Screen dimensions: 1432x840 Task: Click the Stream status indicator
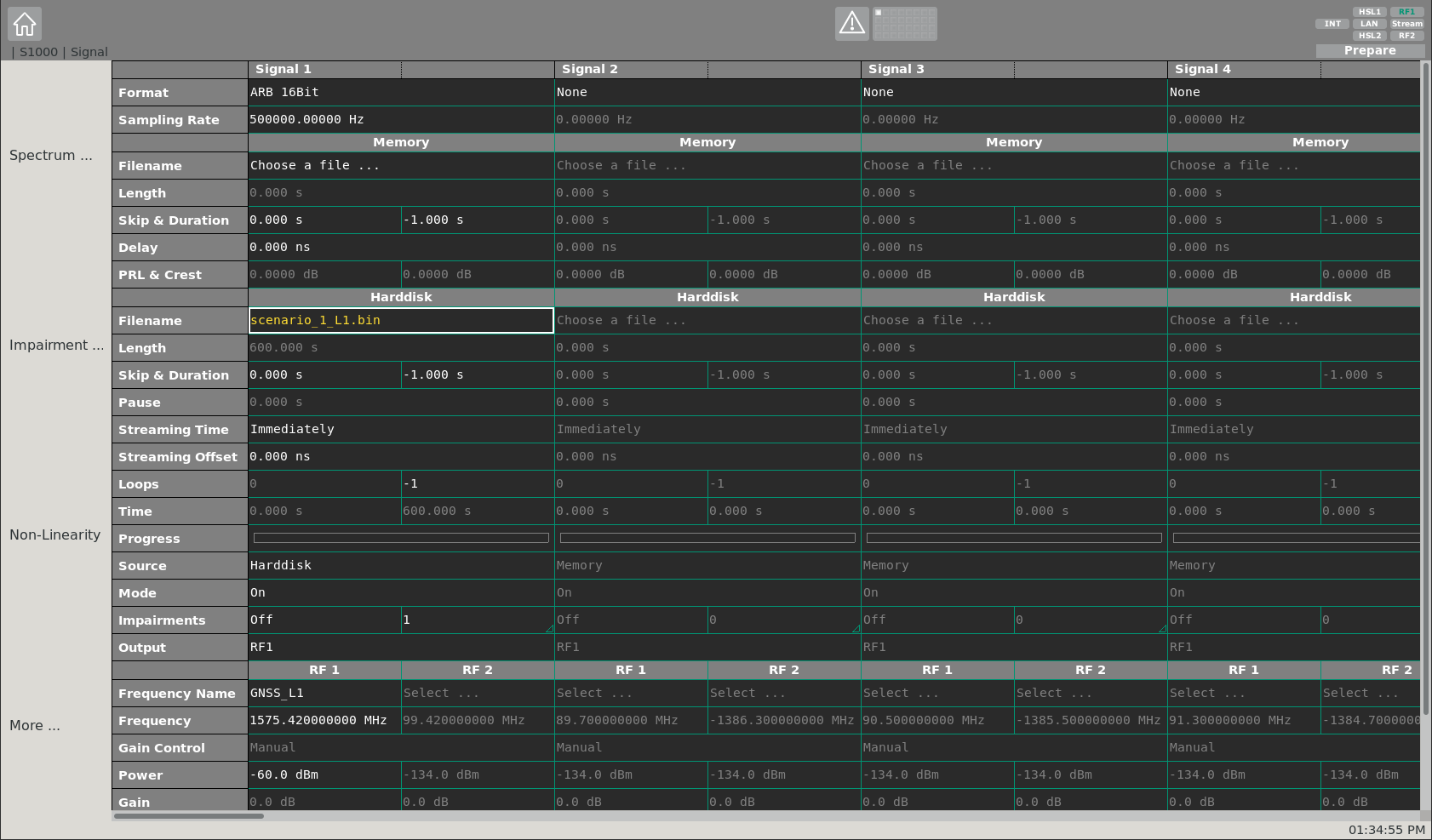coord(1406,24)
